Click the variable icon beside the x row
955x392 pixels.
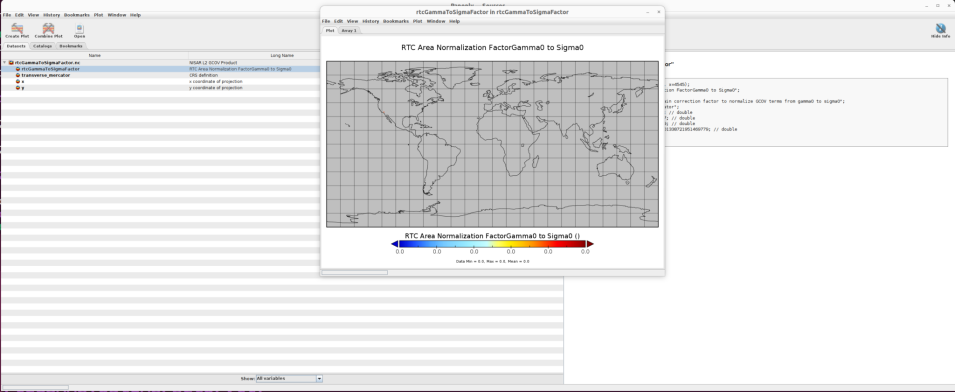pos(18,81)
